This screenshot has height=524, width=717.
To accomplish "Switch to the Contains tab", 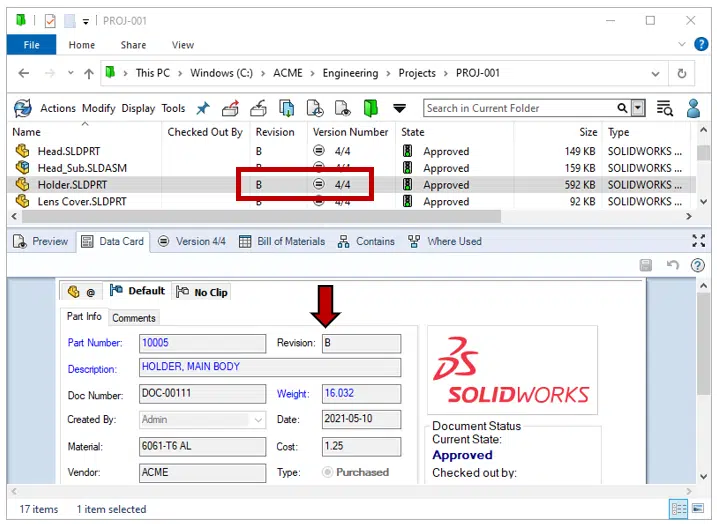I will pos(366,241).
